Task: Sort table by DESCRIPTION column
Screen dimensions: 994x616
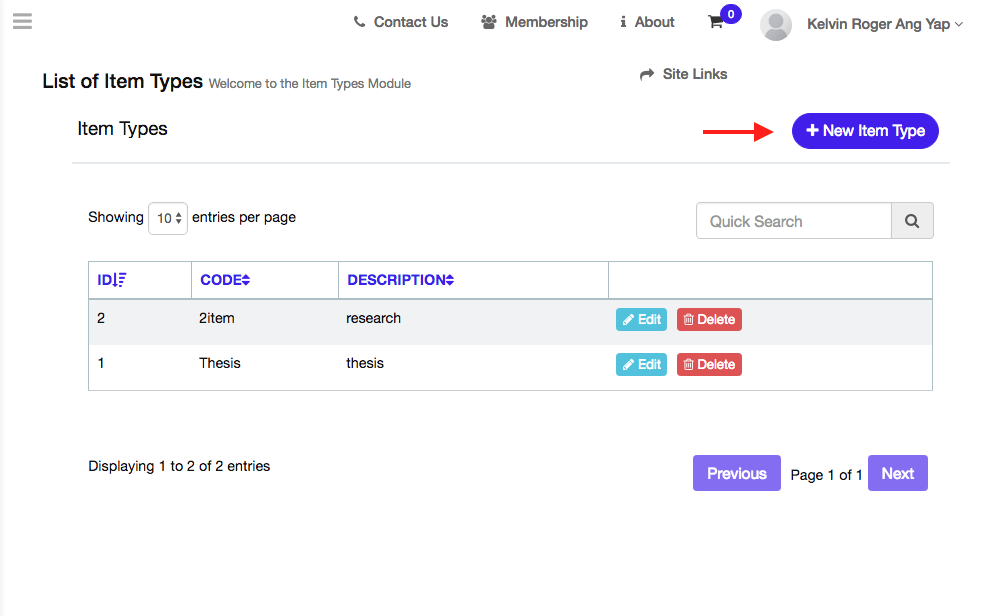Action: coord(401,279)
